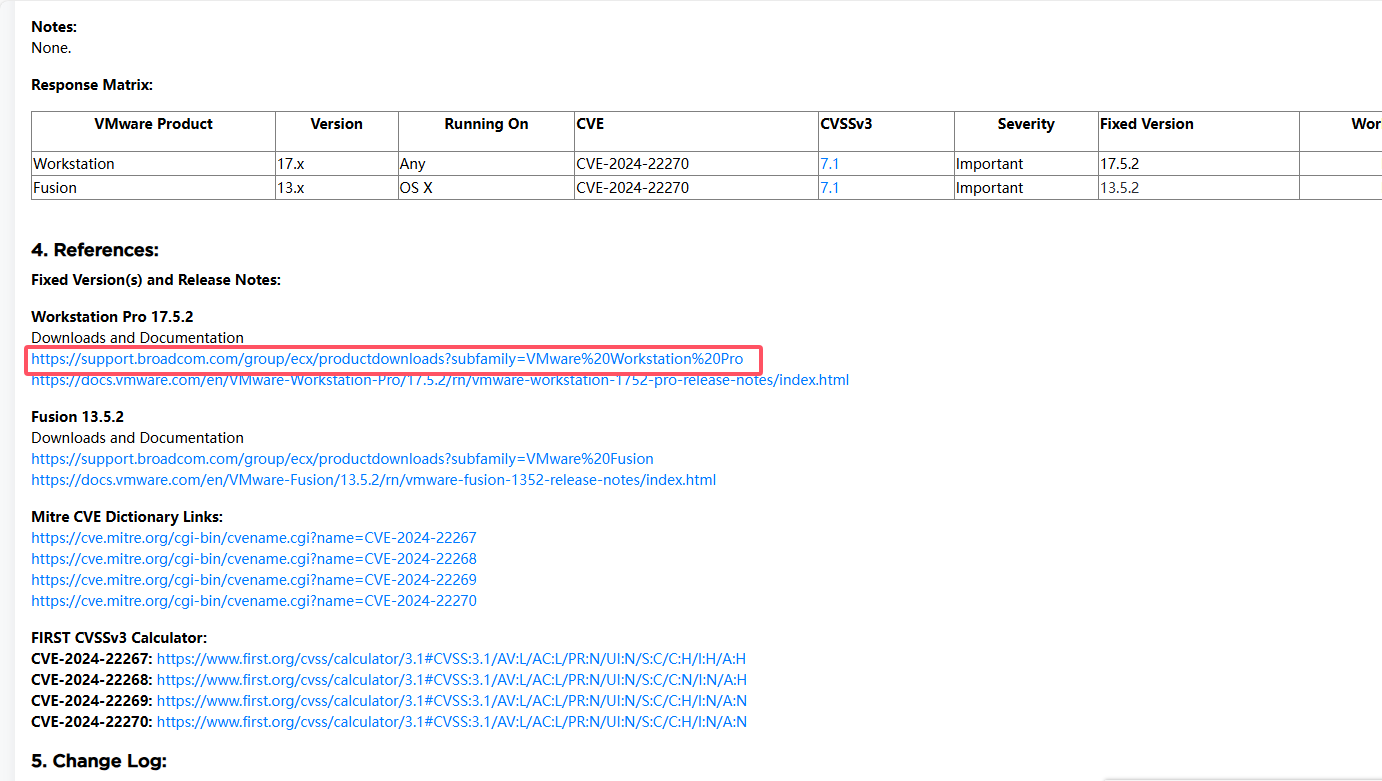
Task: Click the 'Any' Running On cell
Action: click(486, 164)
